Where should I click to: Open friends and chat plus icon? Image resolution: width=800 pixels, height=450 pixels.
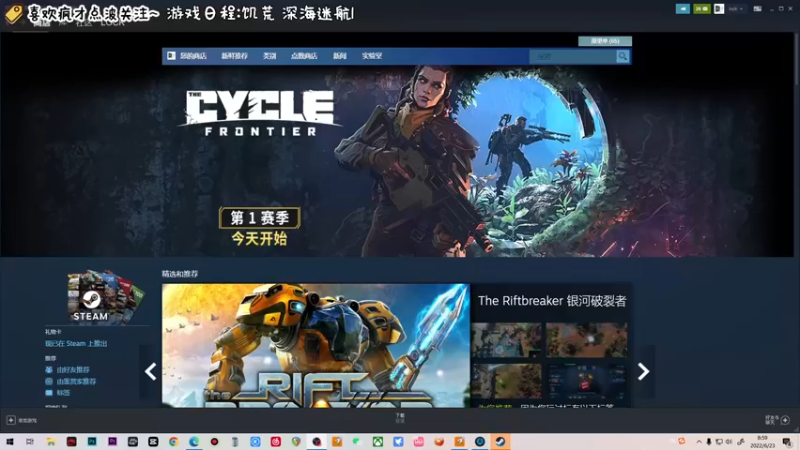pos(785,420)
